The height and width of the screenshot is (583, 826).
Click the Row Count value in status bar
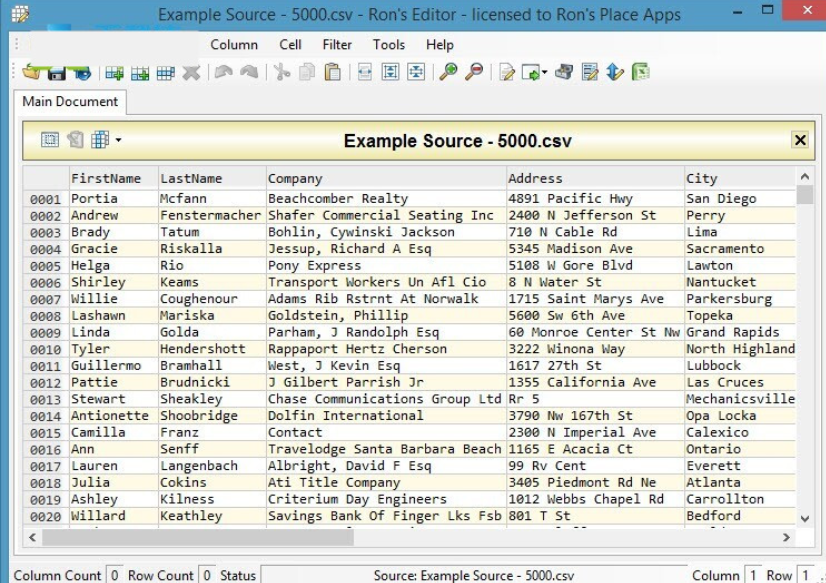pos(207,575)
